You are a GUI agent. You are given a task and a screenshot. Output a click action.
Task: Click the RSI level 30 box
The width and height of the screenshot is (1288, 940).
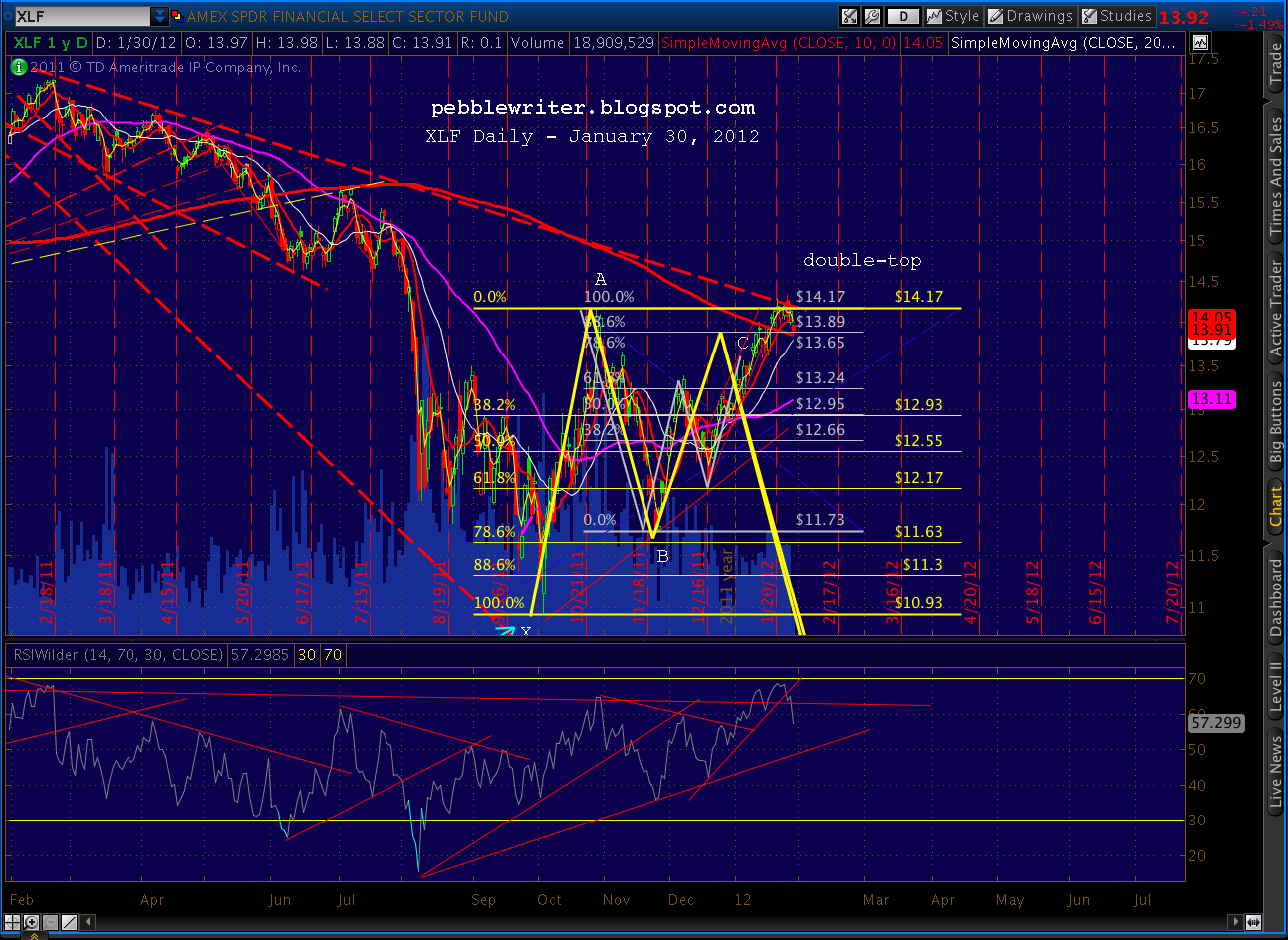pos(307,655)
